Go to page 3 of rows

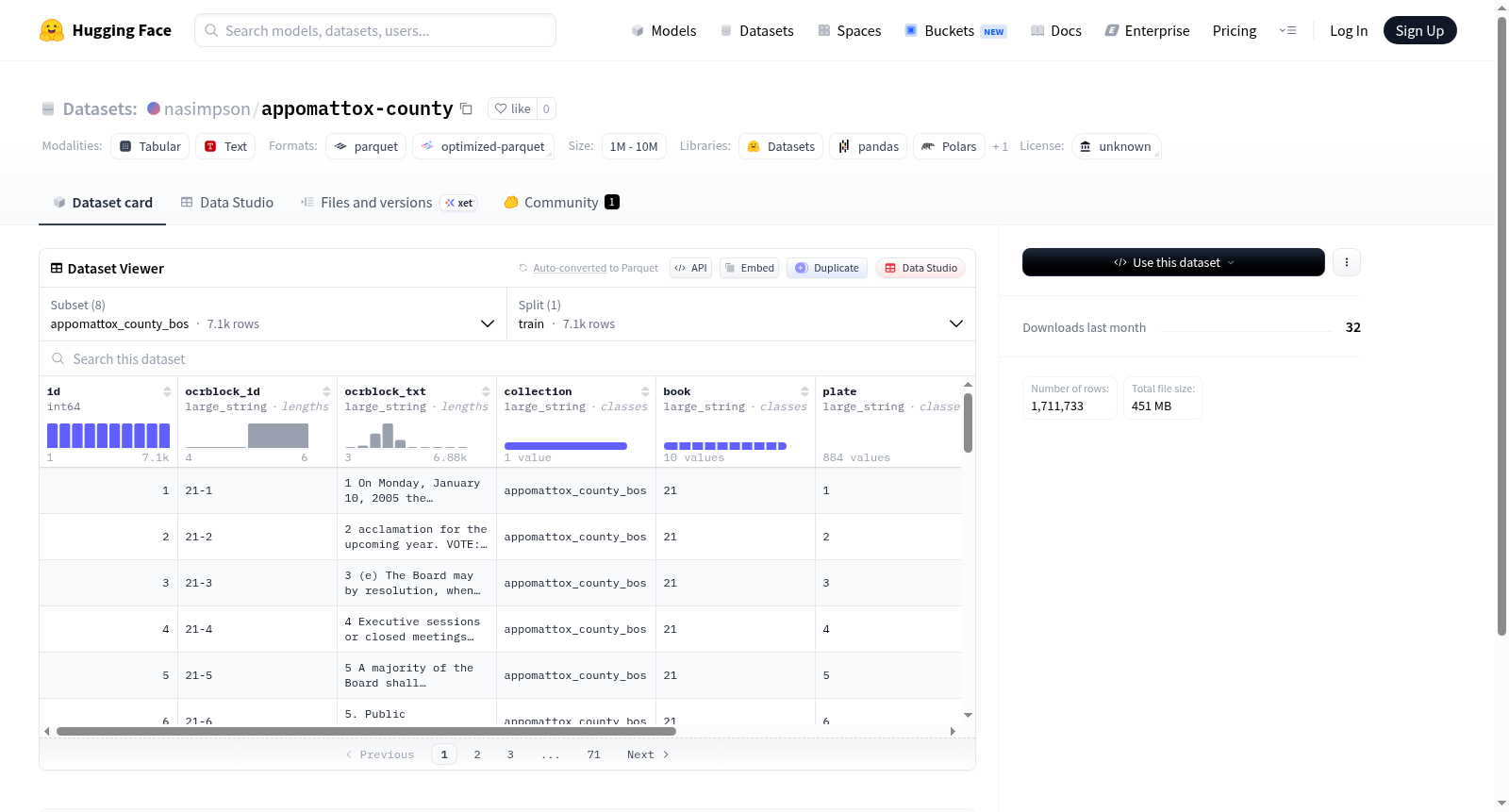(510, 754)
